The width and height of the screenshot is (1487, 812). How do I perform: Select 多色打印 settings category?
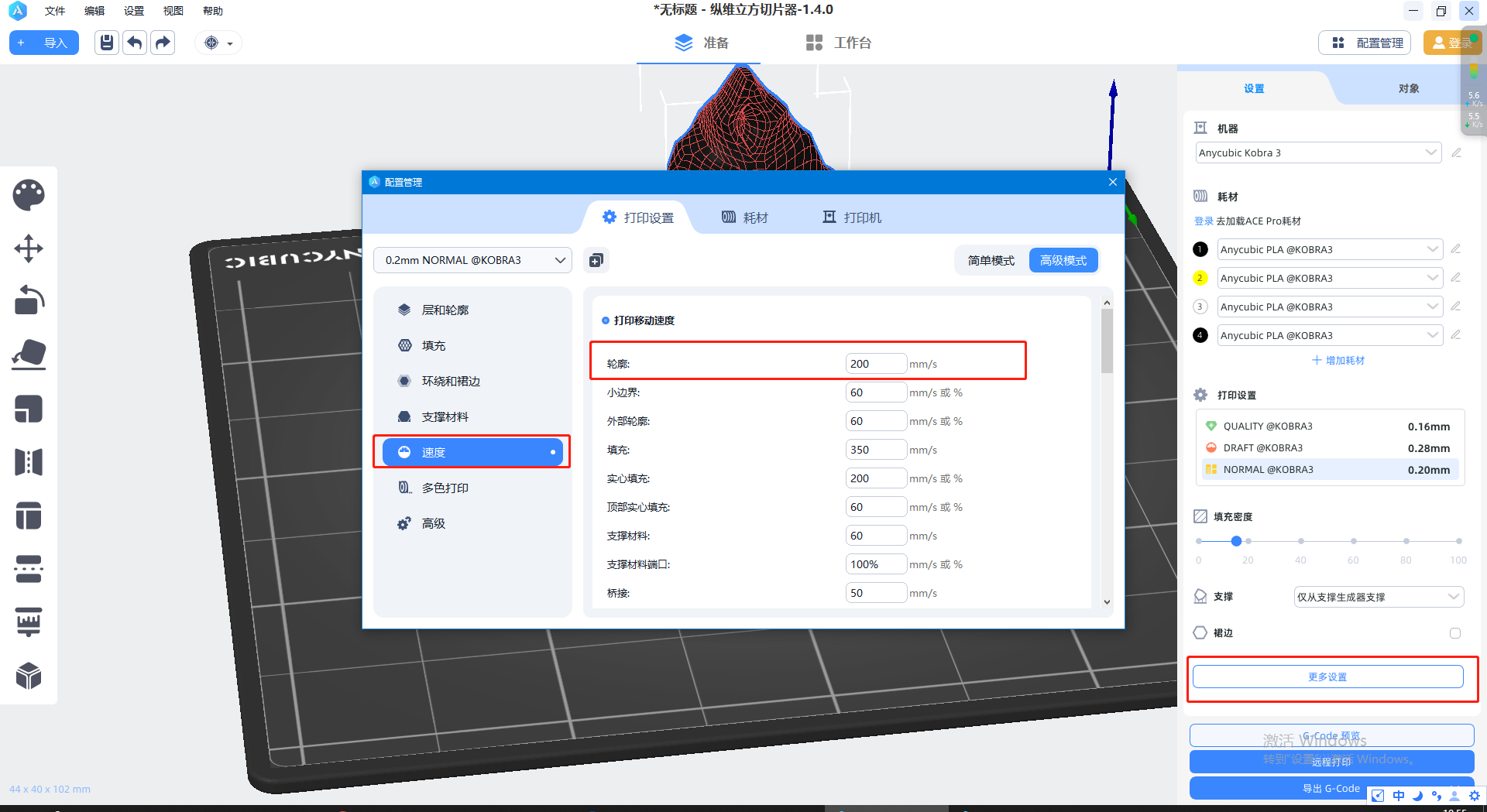(472, 488)
